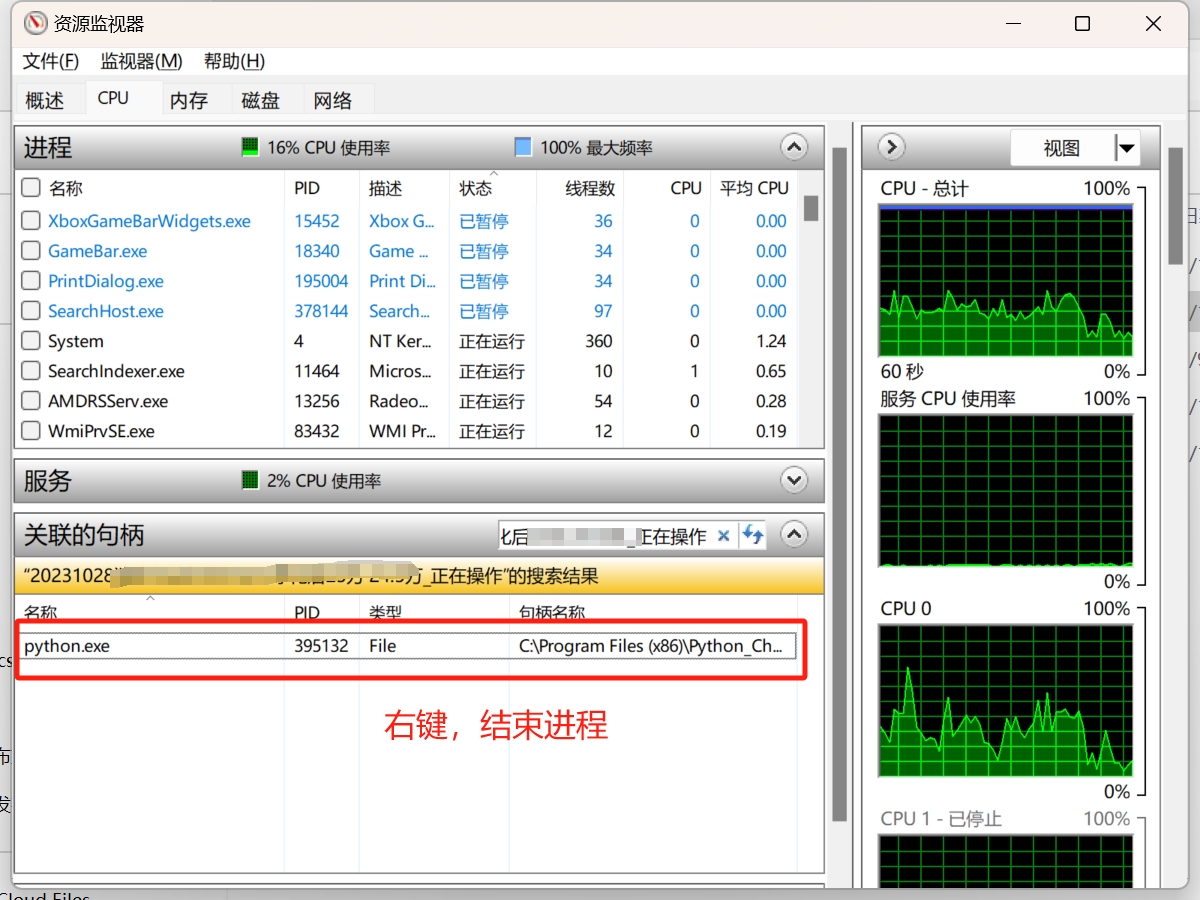Switch to the 内存 memory tab
This screenshot has height=900, width=1200.
[x=188, y=98]
